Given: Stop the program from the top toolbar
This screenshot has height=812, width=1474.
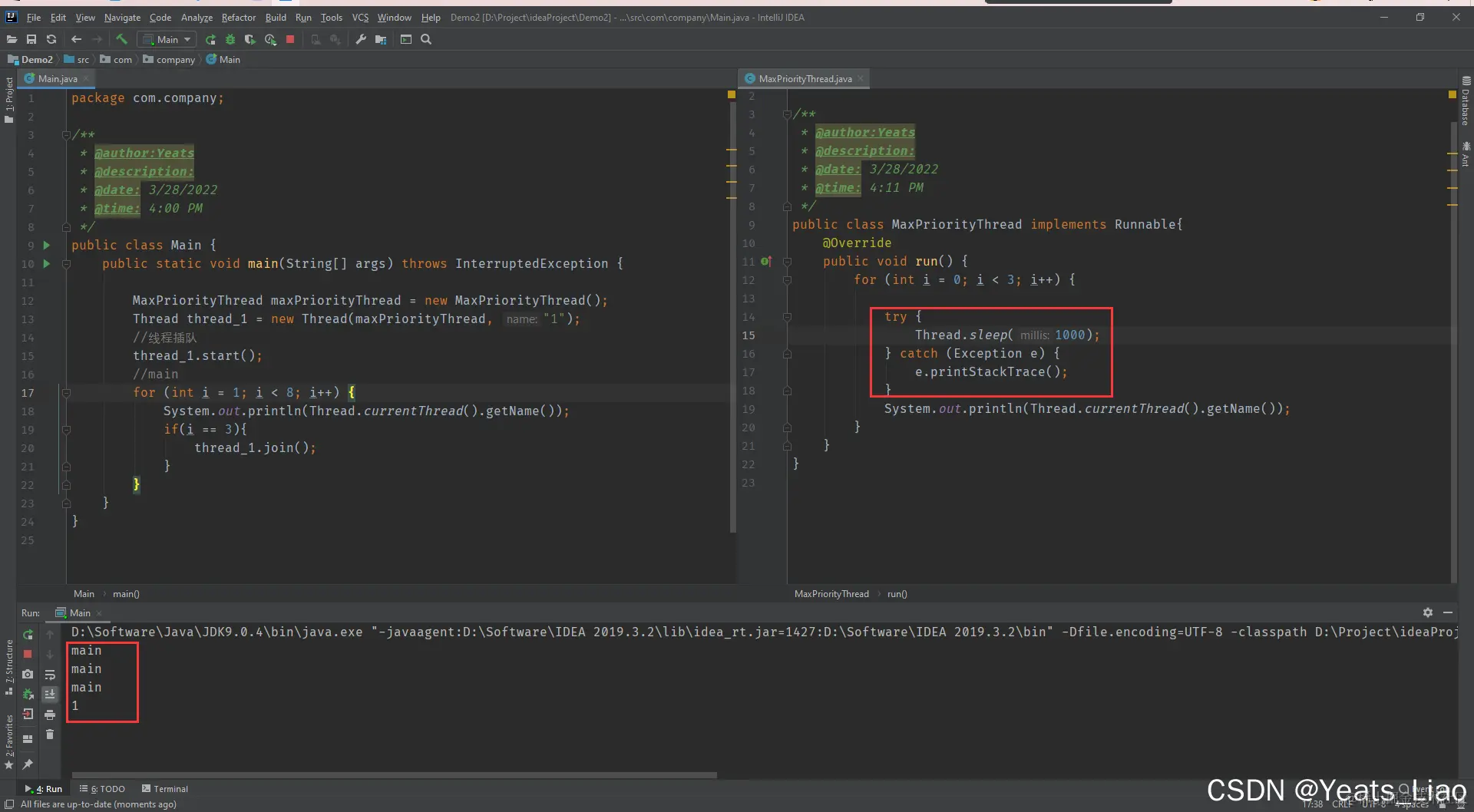Looking at the screenshot, I should (290, 39).
